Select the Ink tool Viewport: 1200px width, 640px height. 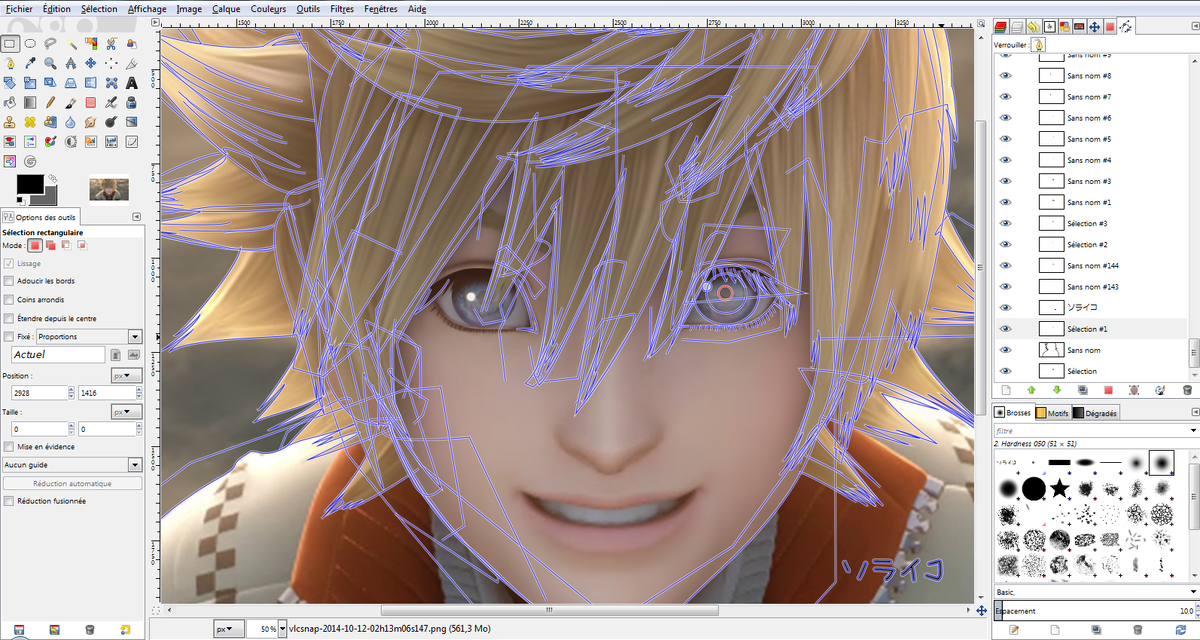click(x=131, y=103)
